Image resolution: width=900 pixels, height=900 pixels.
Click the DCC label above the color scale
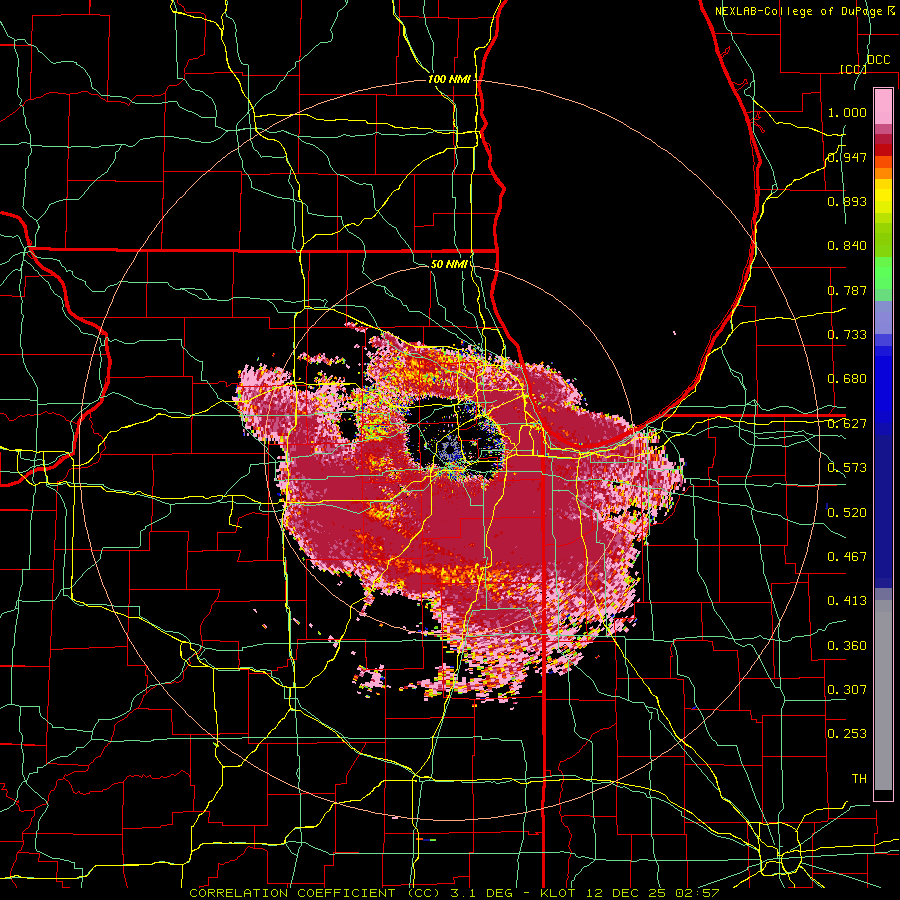(x=878, y=60)
